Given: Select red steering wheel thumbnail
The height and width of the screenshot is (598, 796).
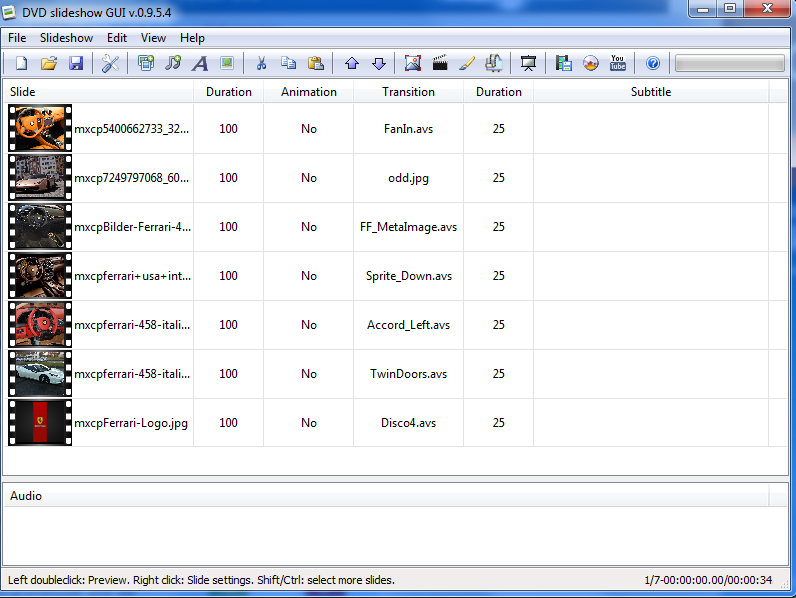Looking at the screenshot, I should pyautogui.click(x=40, y=324).
